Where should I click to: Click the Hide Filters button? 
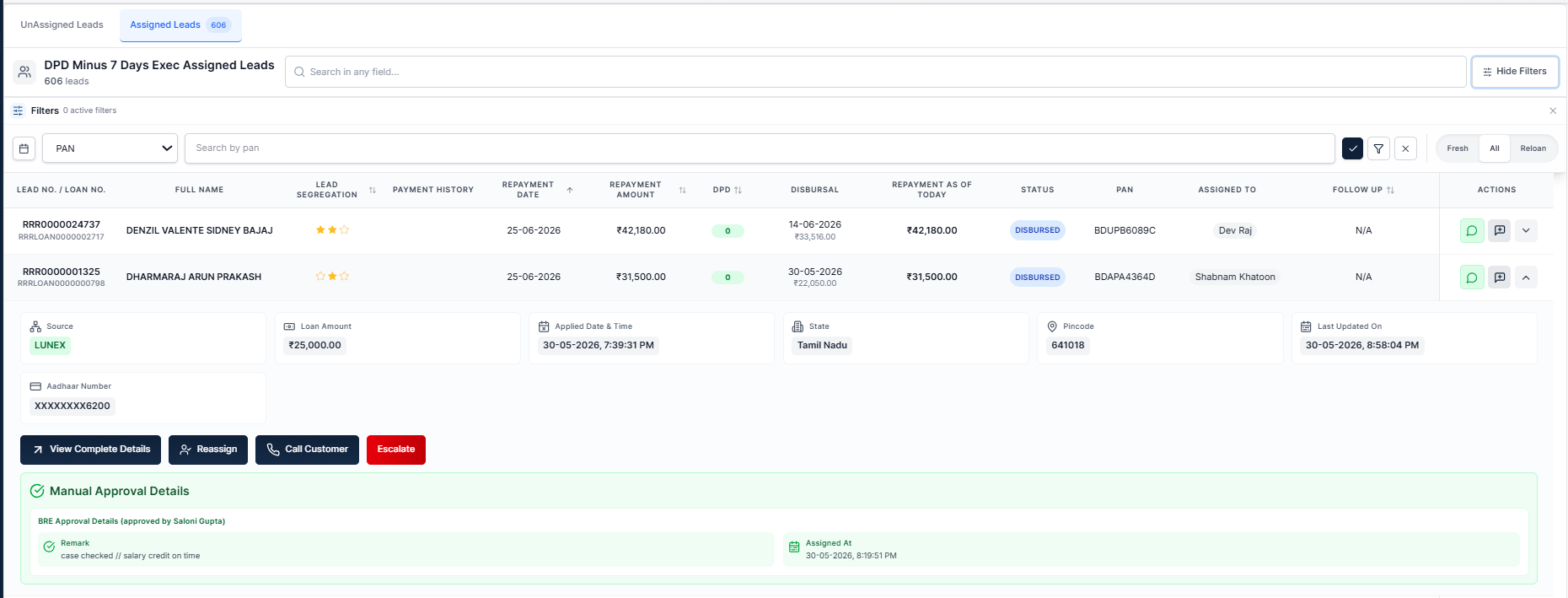[1515, 72]
